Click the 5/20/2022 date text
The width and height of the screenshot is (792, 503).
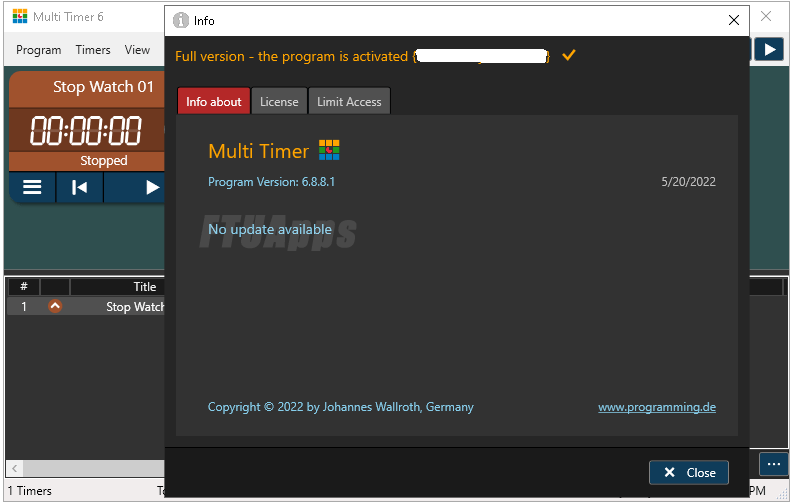[688, 182]
